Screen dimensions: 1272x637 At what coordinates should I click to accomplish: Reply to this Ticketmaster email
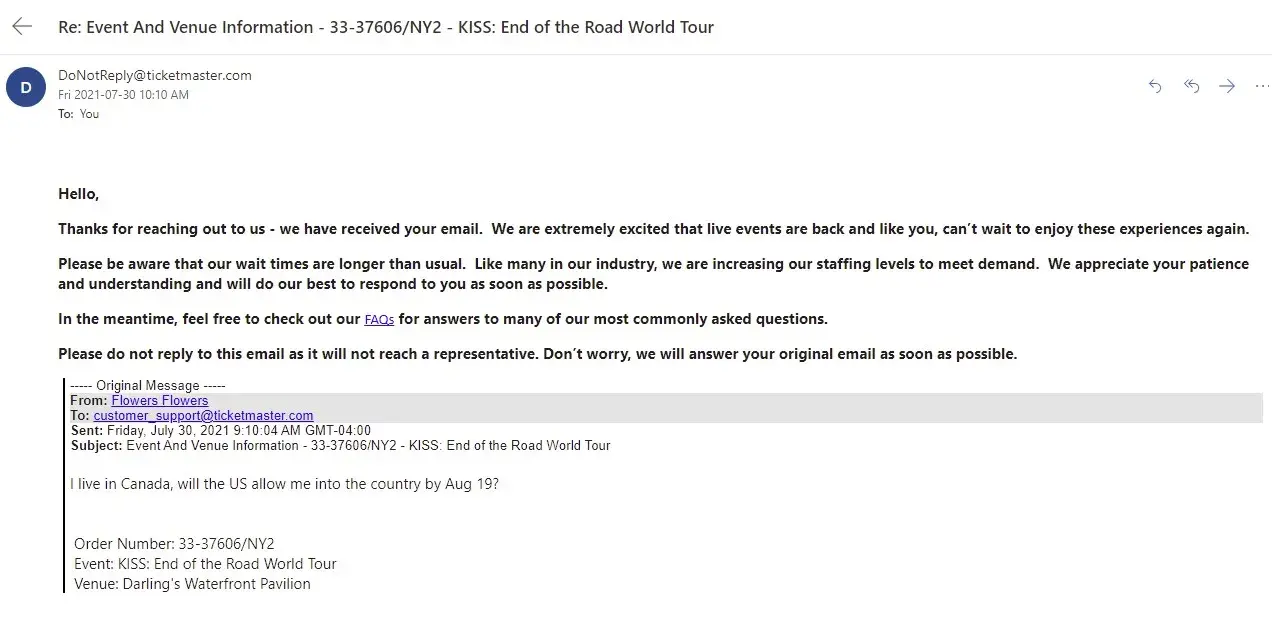pos(1155,87)
